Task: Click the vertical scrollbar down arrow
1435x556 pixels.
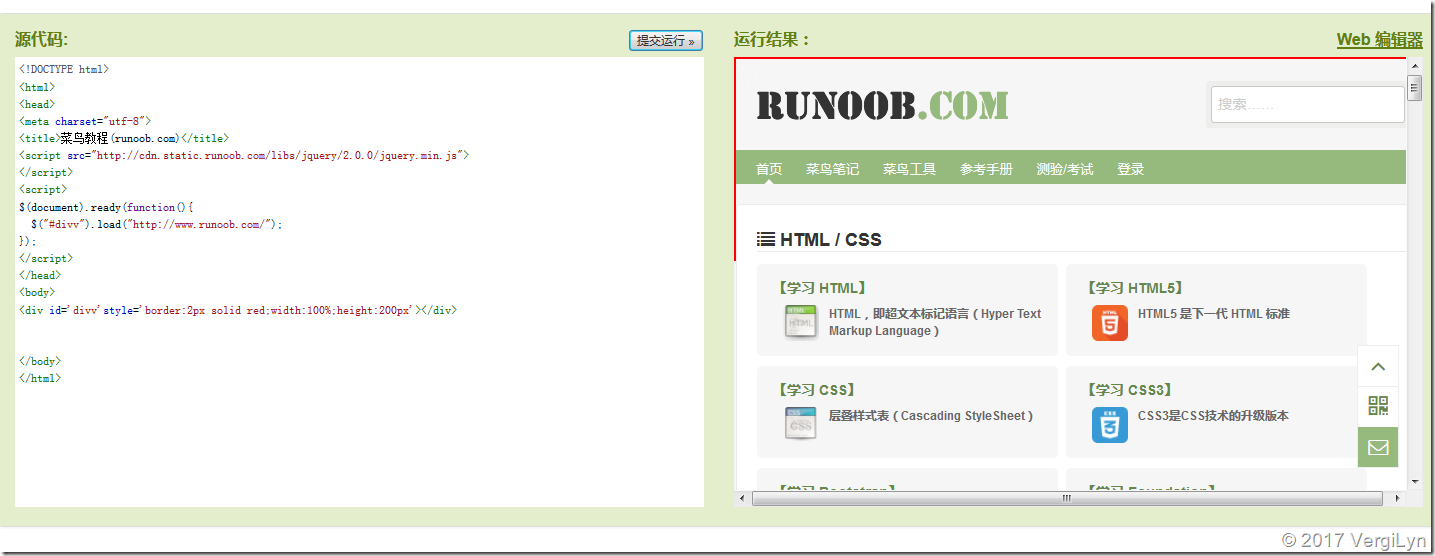Action: coord(1414,481)
